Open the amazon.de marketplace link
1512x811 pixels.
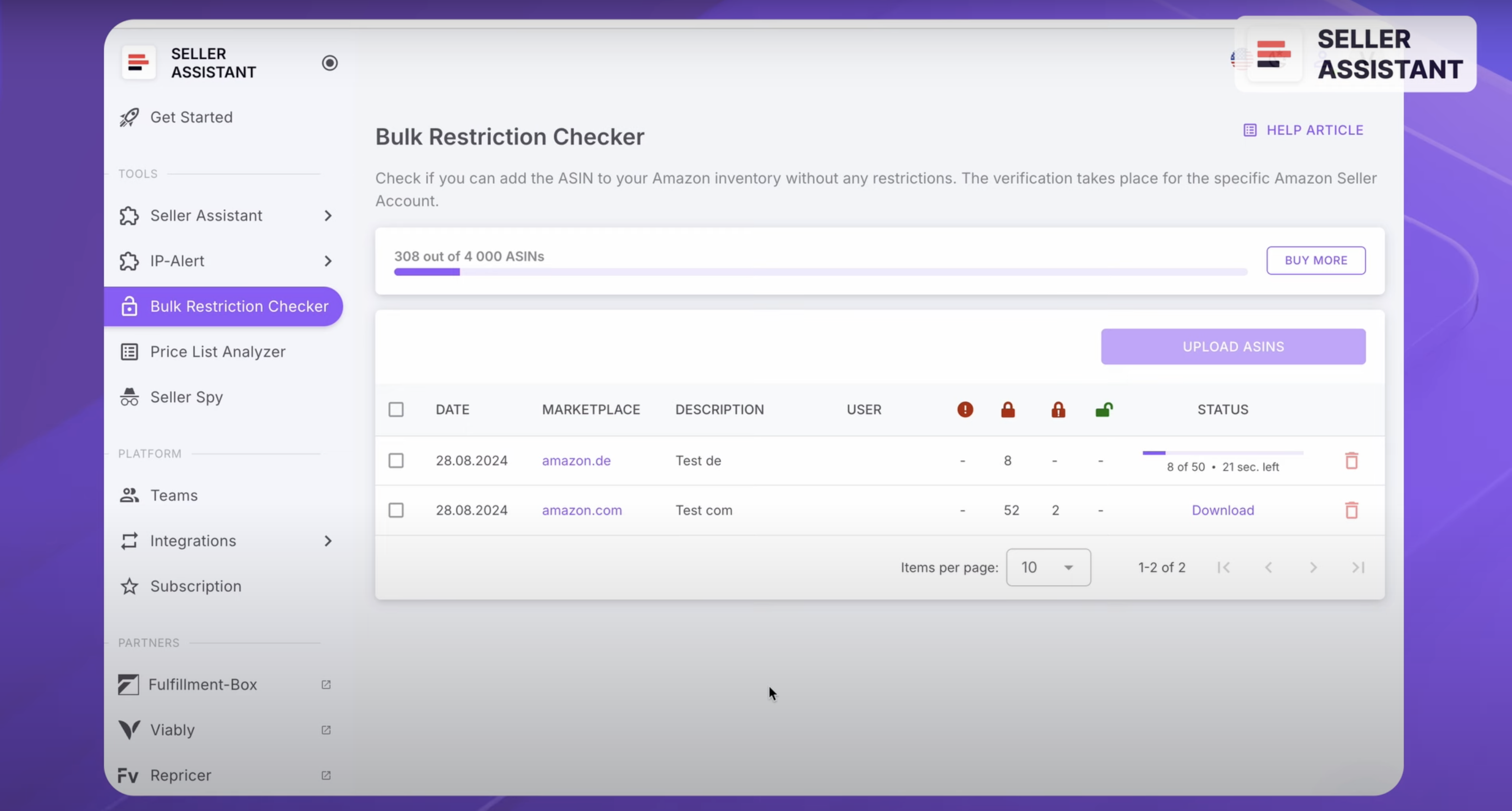tap(576, 460)
